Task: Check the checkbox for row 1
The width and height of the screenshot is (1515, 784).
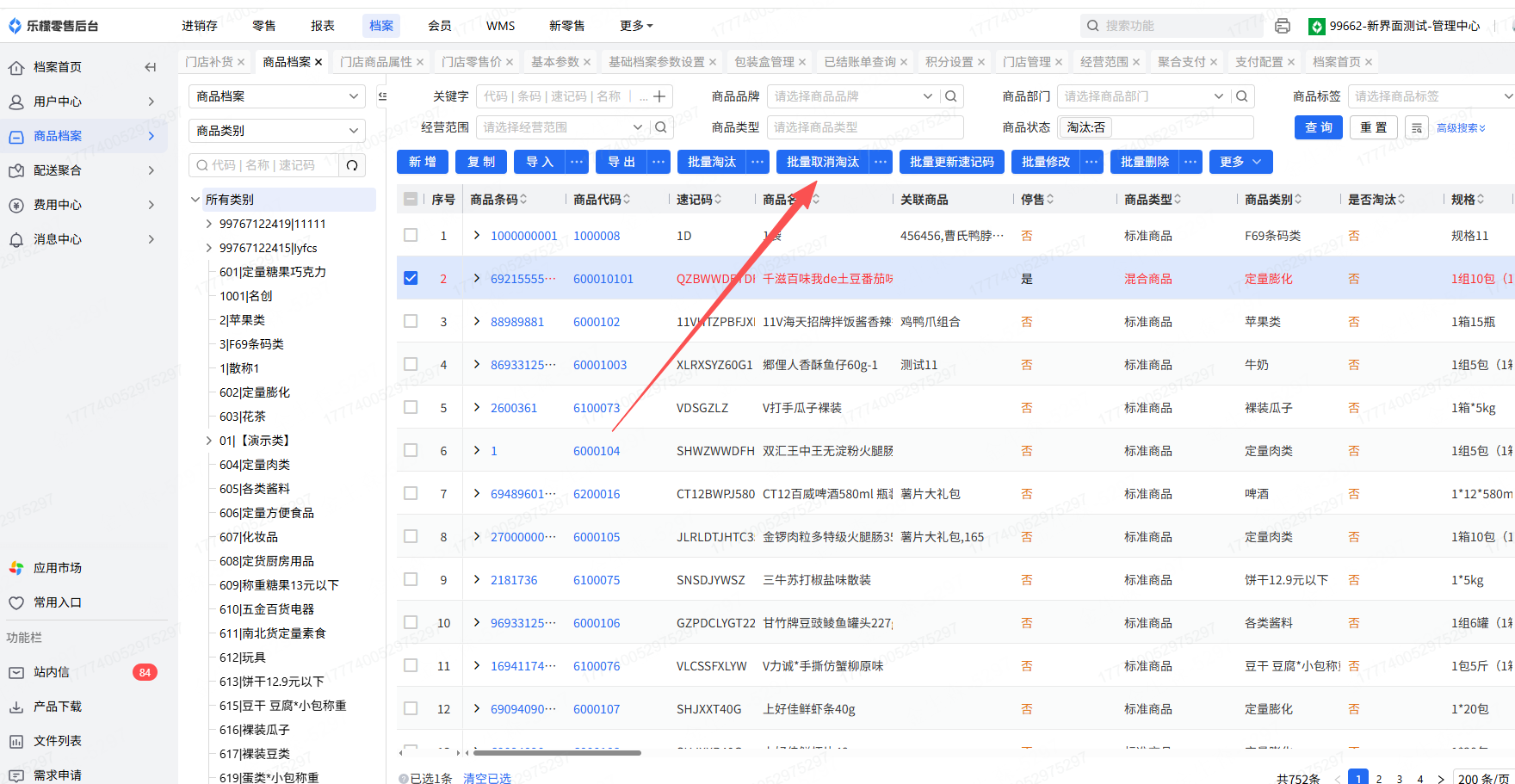Action: (x=411, y=235)
